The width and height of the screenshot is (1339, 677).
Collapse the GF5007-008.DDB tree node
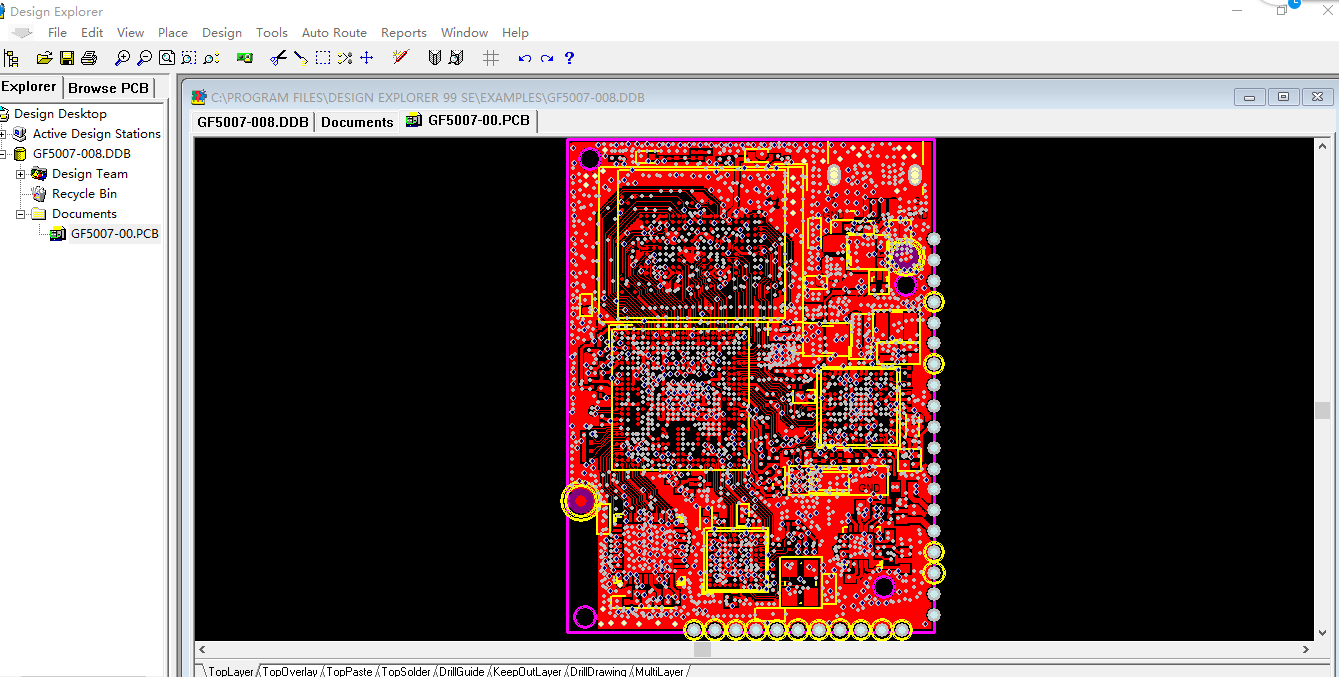click(x=3, y=154)
